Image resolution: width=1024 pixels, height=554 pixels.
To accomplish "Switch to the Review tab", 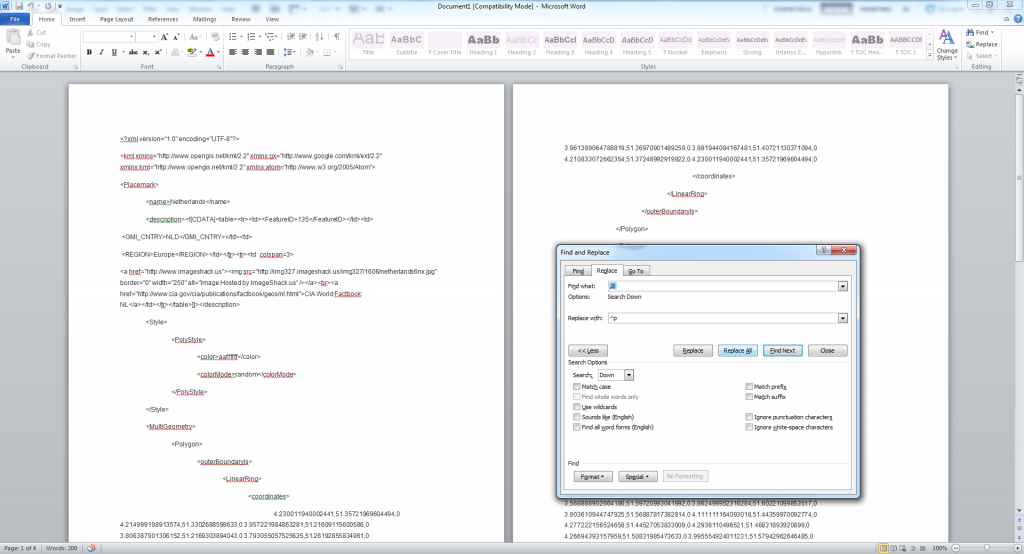I will click(x=241, y=20).
